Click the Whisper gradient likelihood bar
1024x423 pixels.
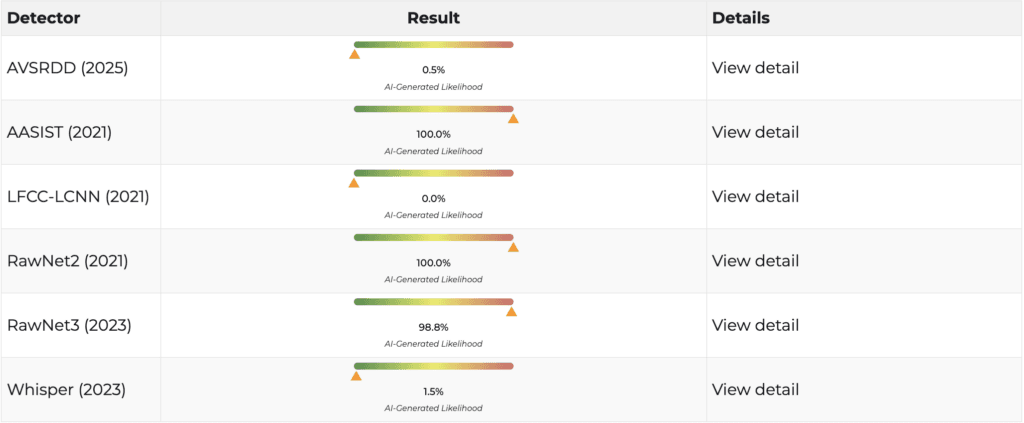(x=434, y=366)
